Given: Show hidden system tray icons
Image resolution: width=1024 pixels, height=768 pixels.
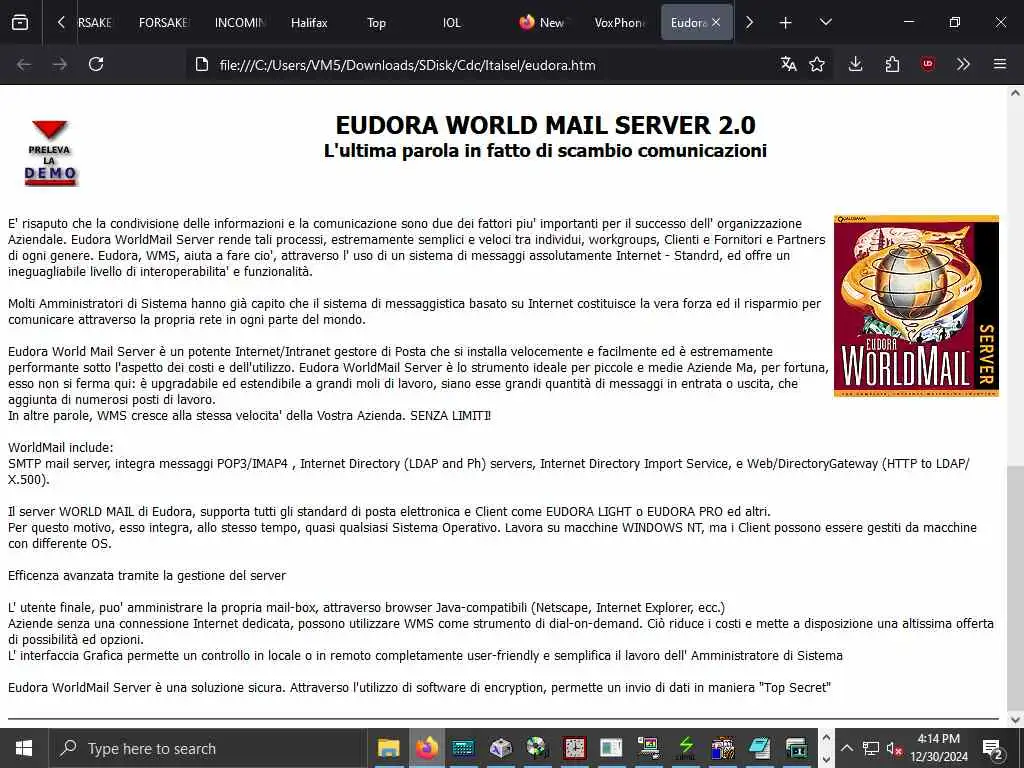Looking at the screenshot, I should (x=846, y=748).
